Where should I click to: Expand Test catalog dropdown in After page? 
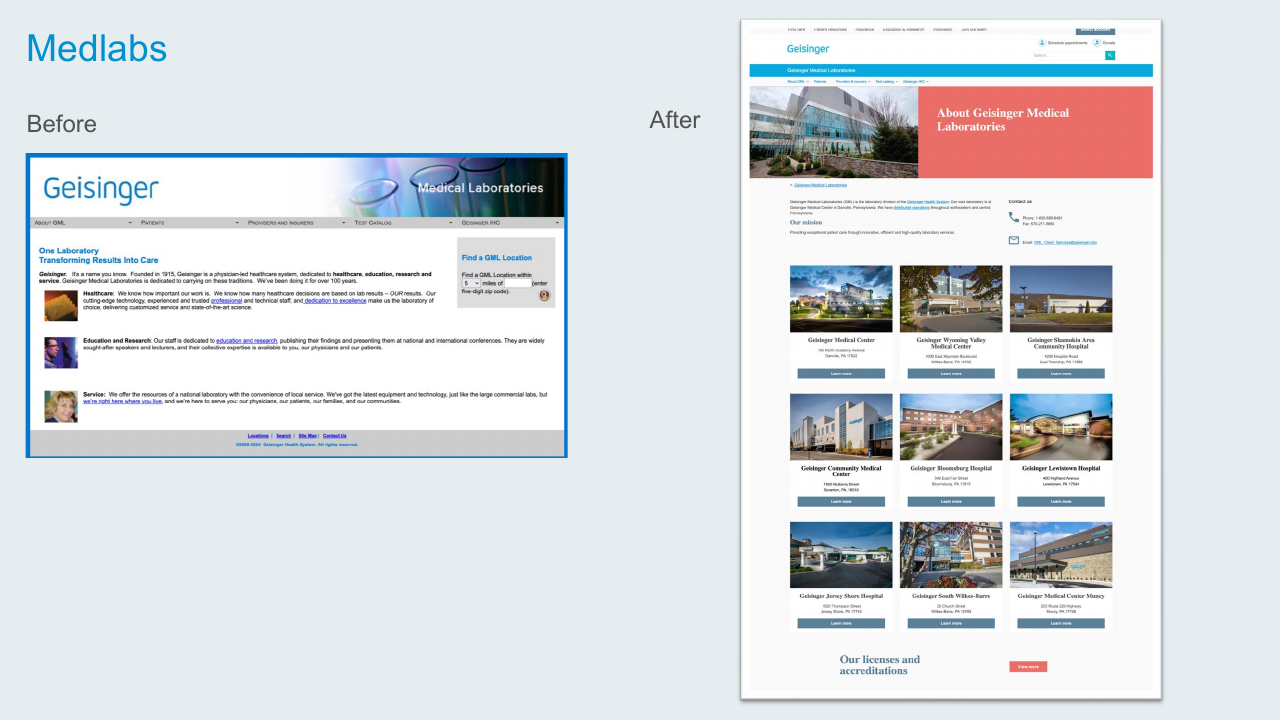pos(887,81)
